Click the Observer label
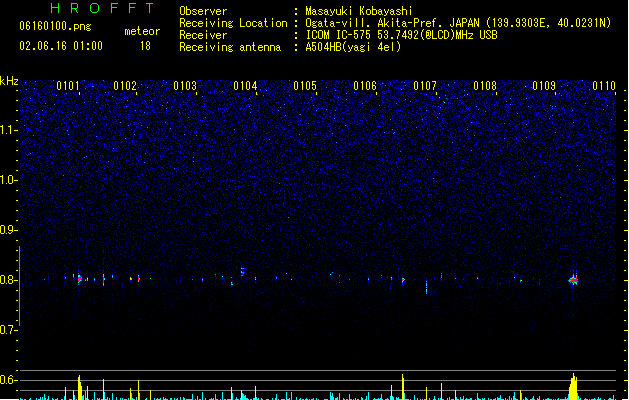629x400 pixels. tap(203, 11)
